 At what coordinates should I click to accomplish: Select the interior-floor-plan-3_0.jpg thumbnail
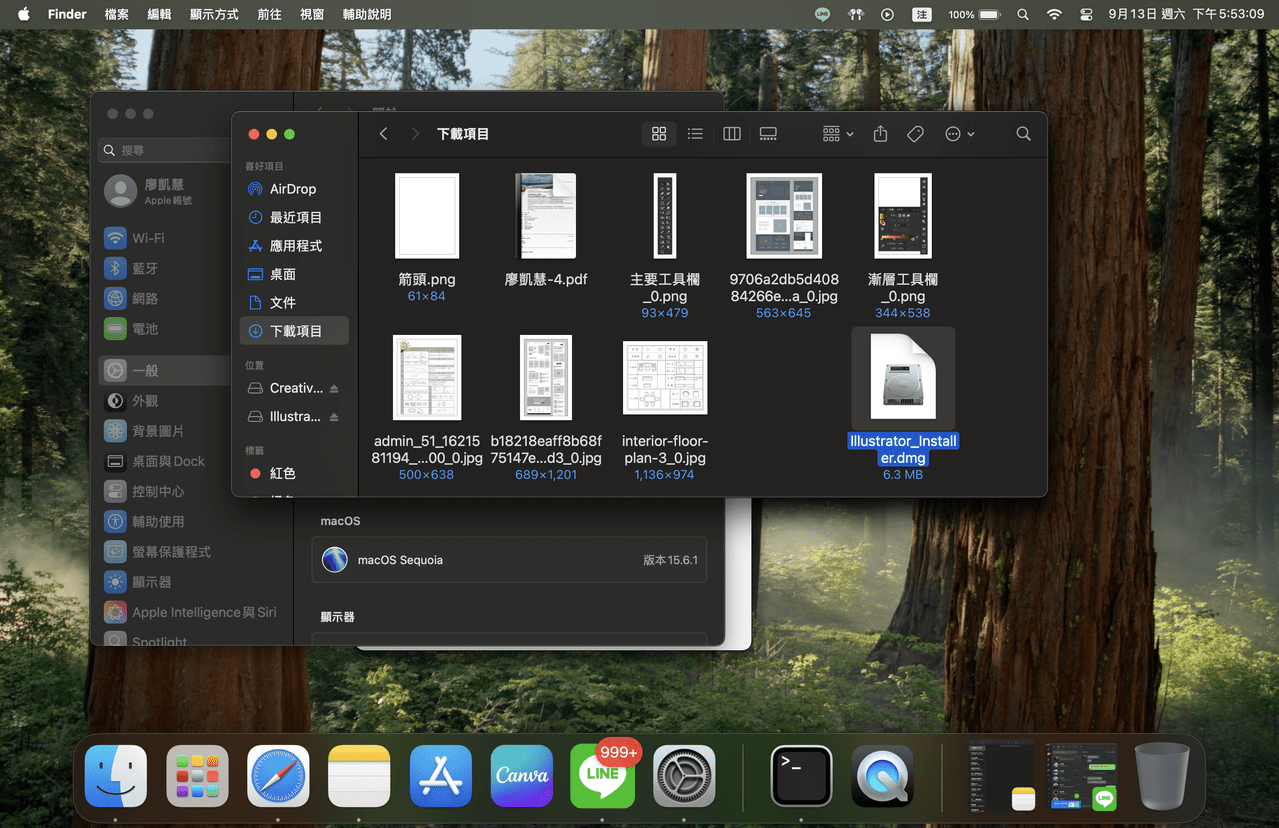(665, 377)
